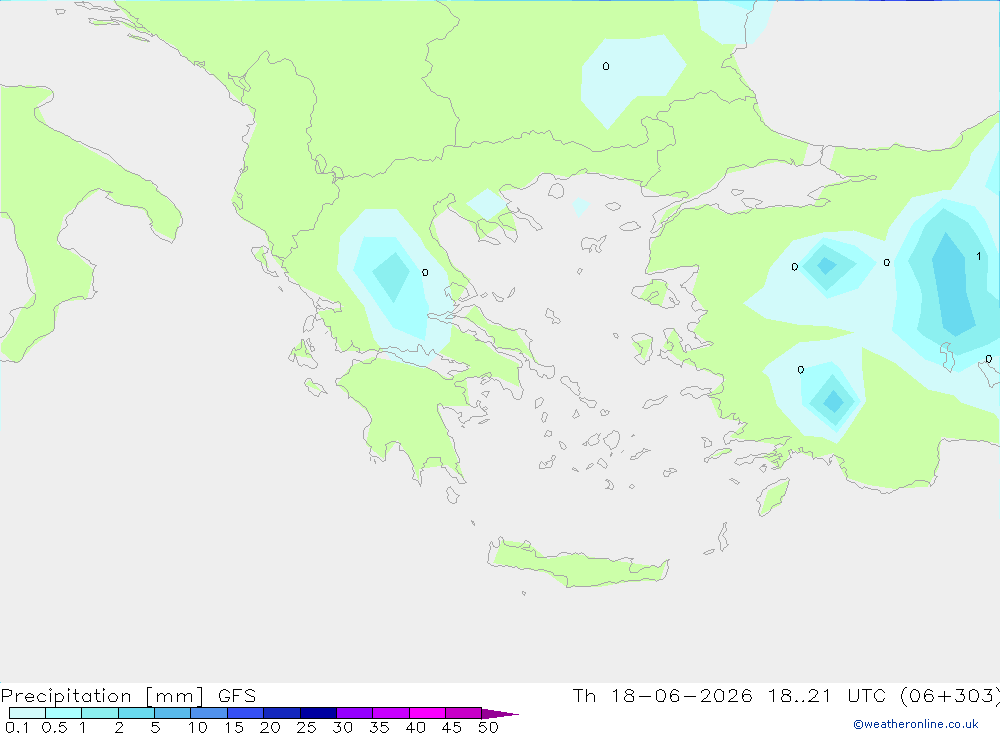
Task: Click the 'Th 18-06-2026 18..21 UTC (06+303)' forecast time text
Action: [786, 696]
